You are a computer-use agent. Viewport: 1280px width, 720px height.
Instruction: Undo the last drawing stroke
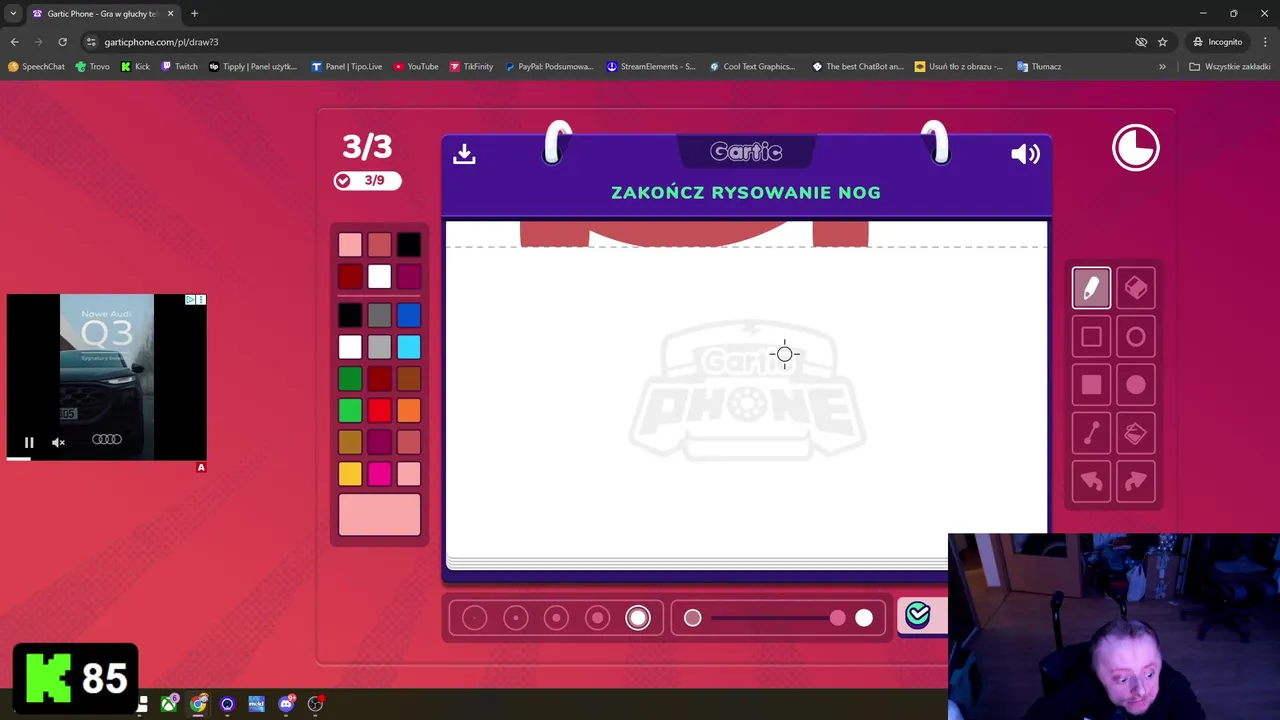point(1091,482)
